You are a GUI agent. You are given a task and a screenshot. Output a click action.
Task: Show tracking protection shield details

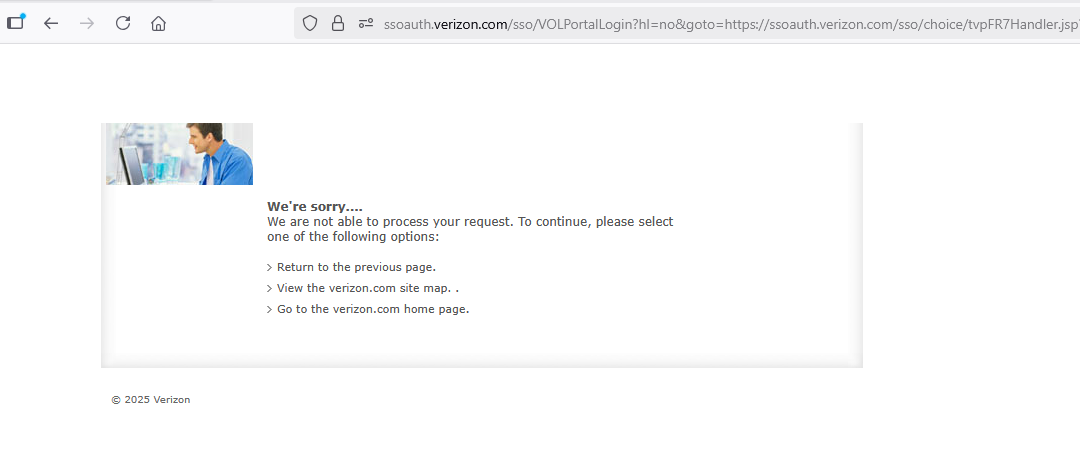tap(310, 23)
